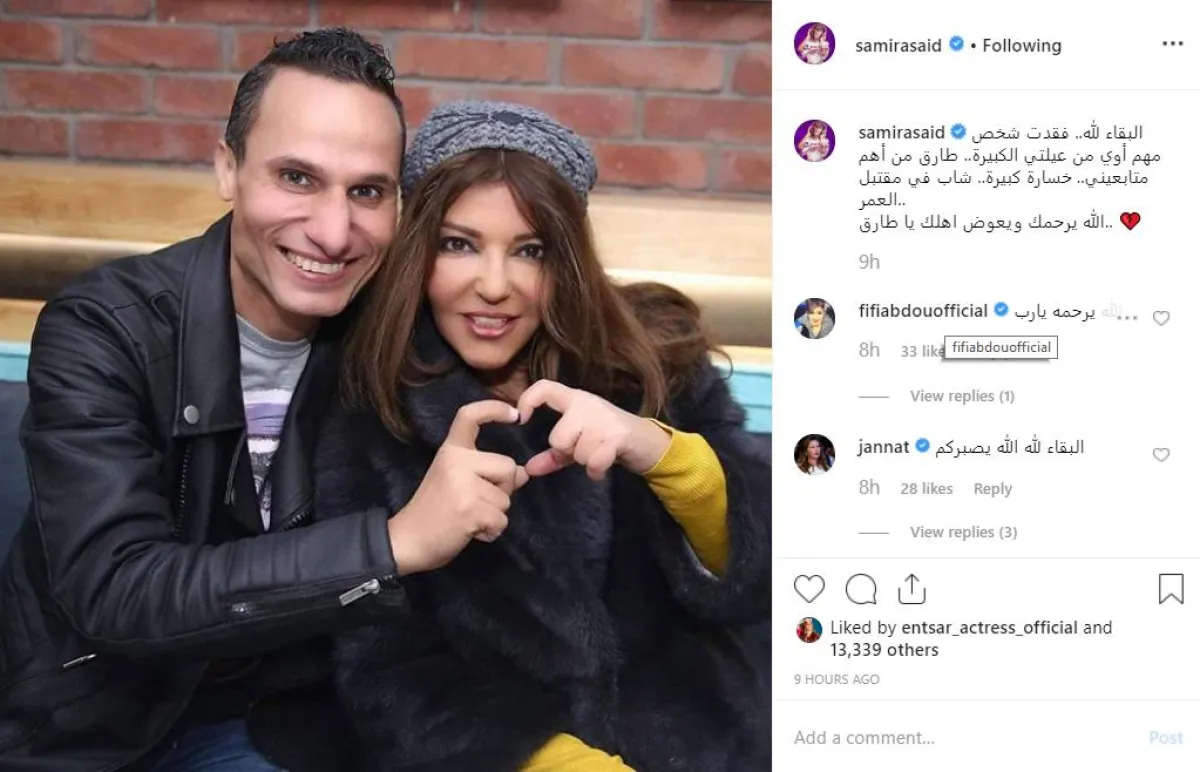This screenshot has width=1200, height=772.
Task: Open jannat's profile avatar
Action: 815,454
